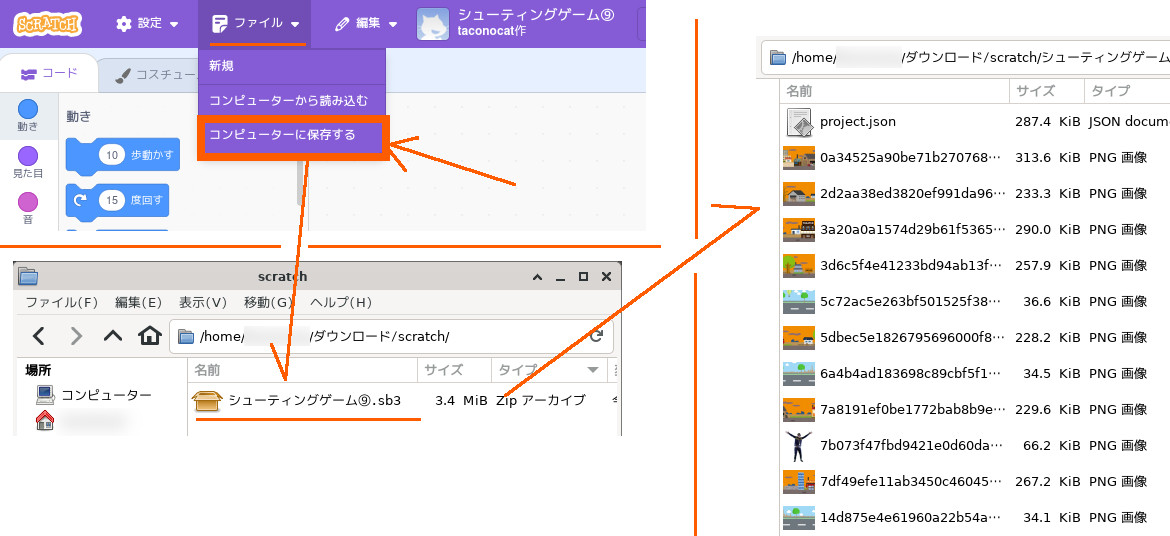
Task: Click the right panel path field
Action: [966, 57]
